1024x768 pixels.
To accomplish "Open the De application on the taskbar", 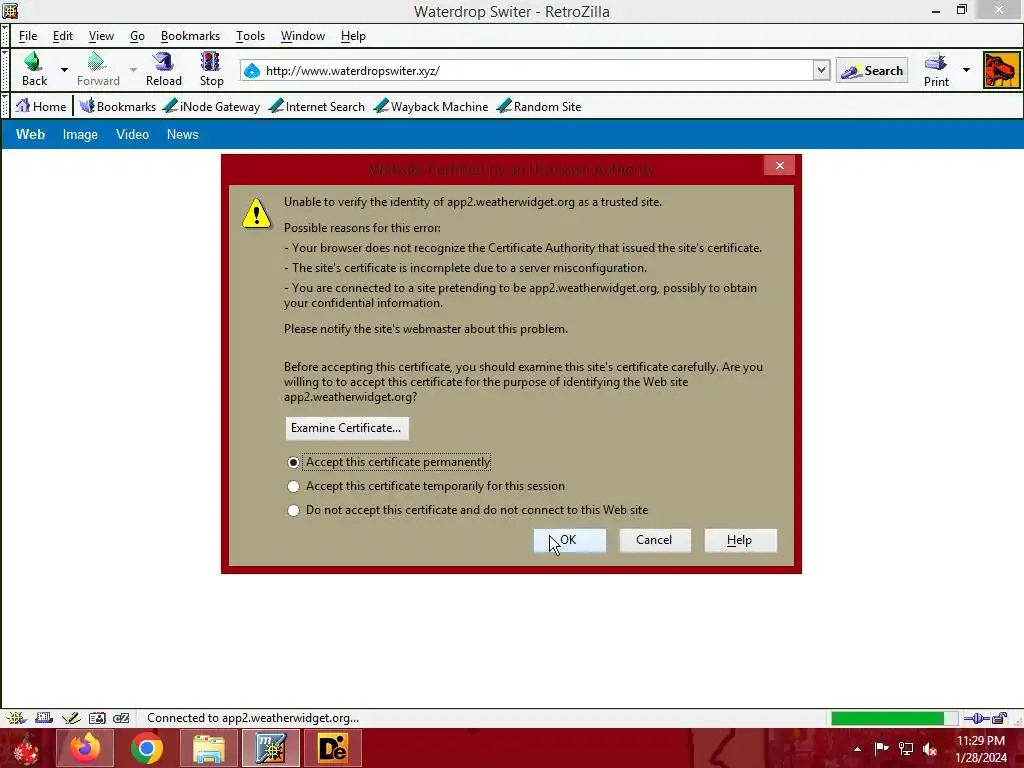I will click(332, 748).
